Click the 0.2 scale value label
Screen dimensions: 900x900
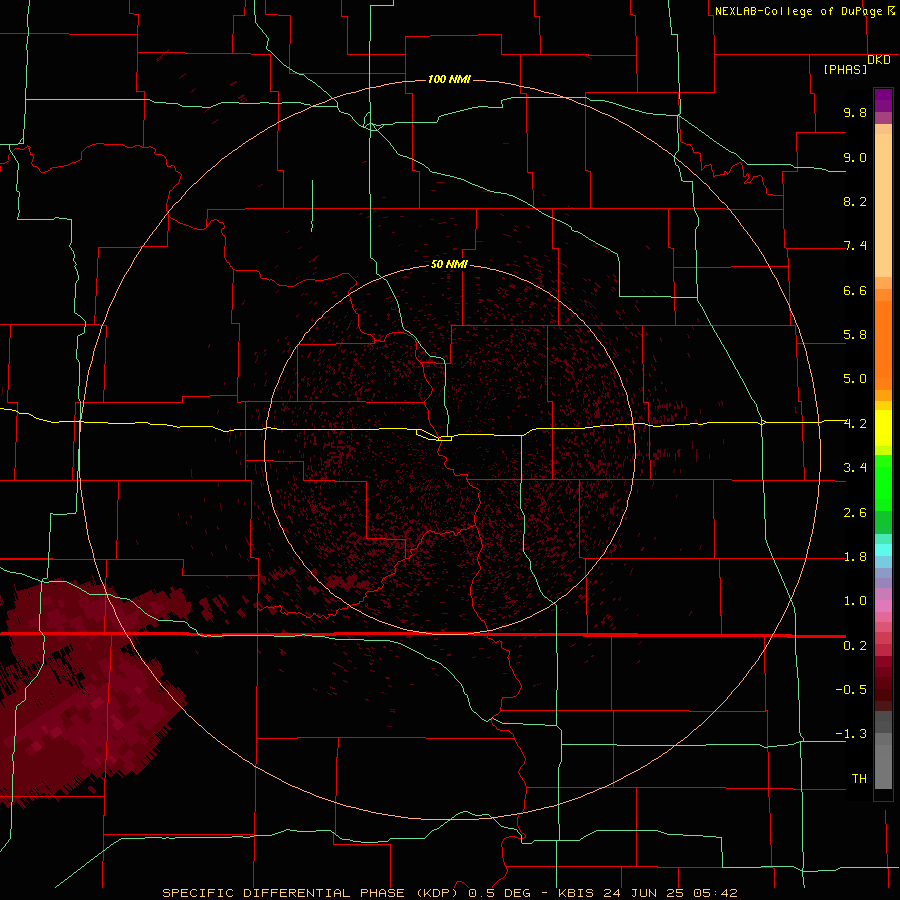855,646
